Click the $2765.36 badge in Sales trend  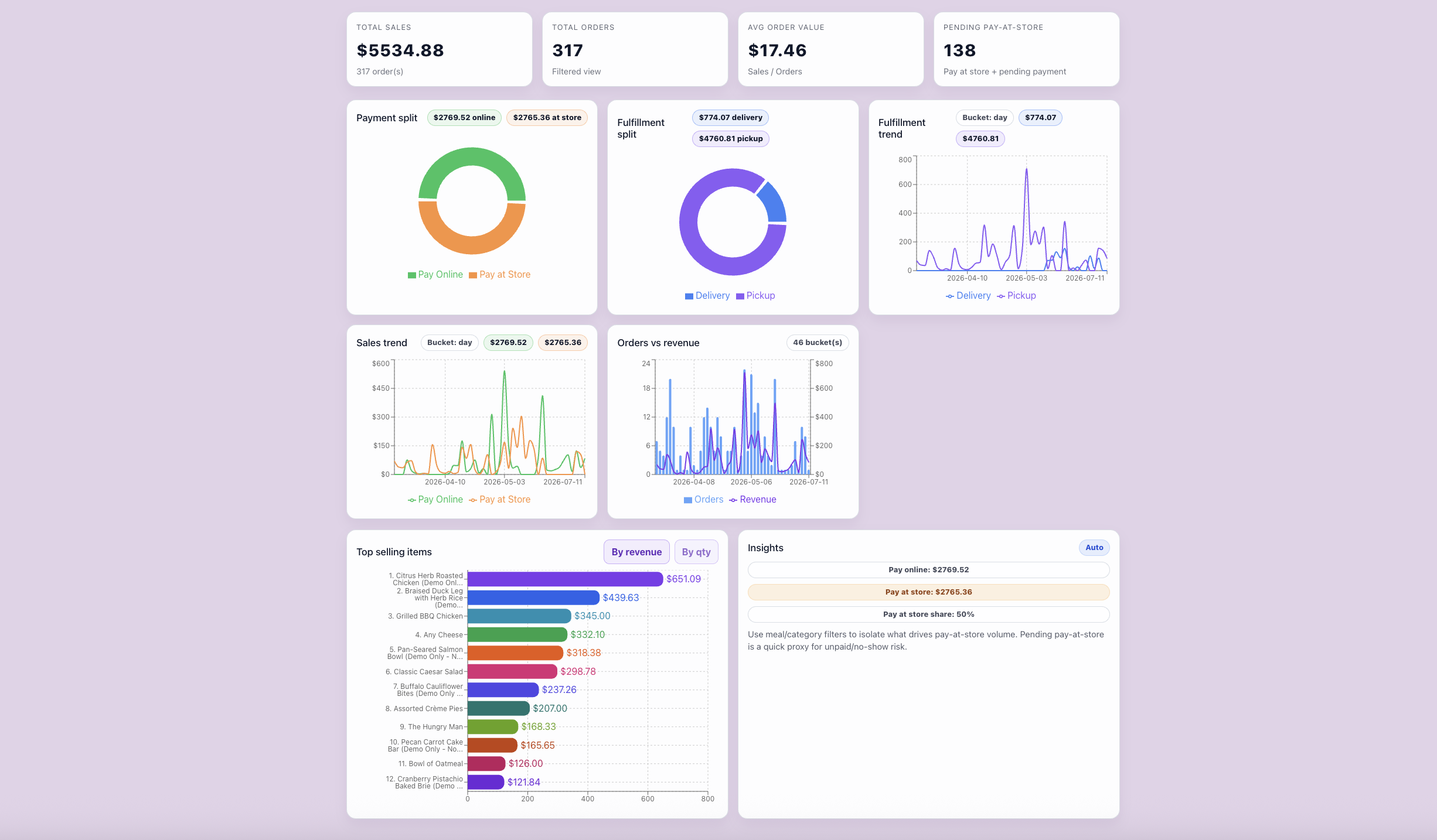pos(563,342)
